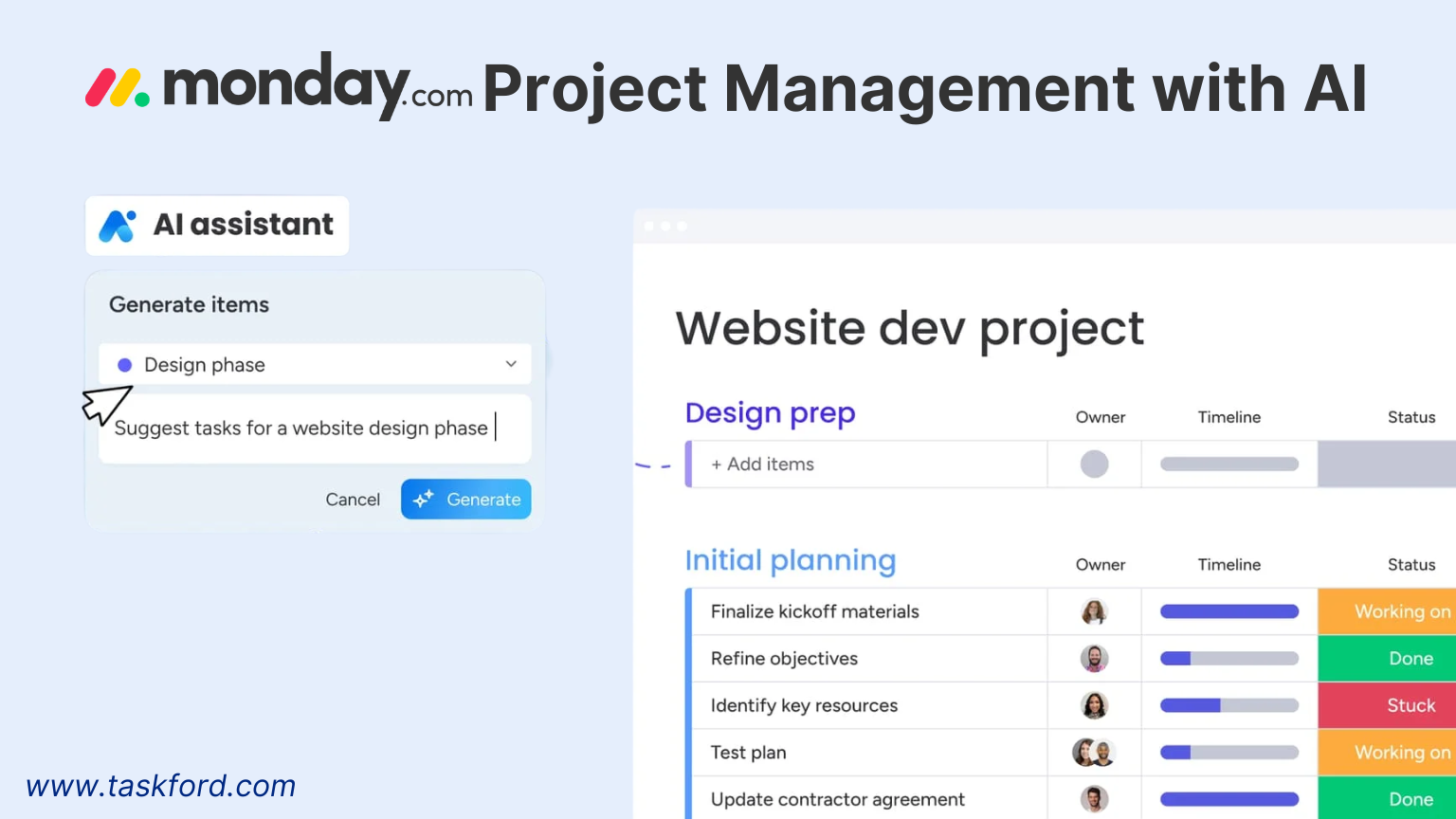Click Add items under Design prep
1456x819 pixels.
[x=762, y=464]
